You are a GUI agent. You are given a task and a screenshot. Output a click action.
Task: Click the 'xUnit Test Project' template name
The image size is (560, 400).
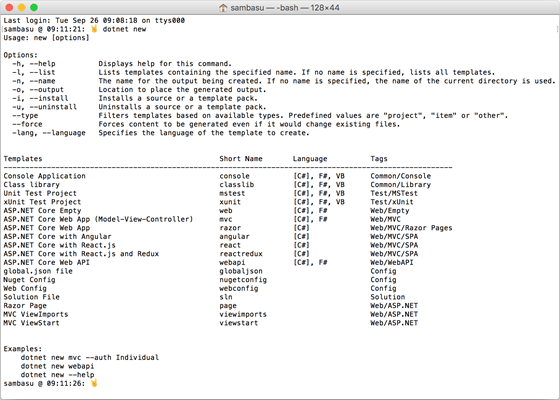(x=42, y=202)
